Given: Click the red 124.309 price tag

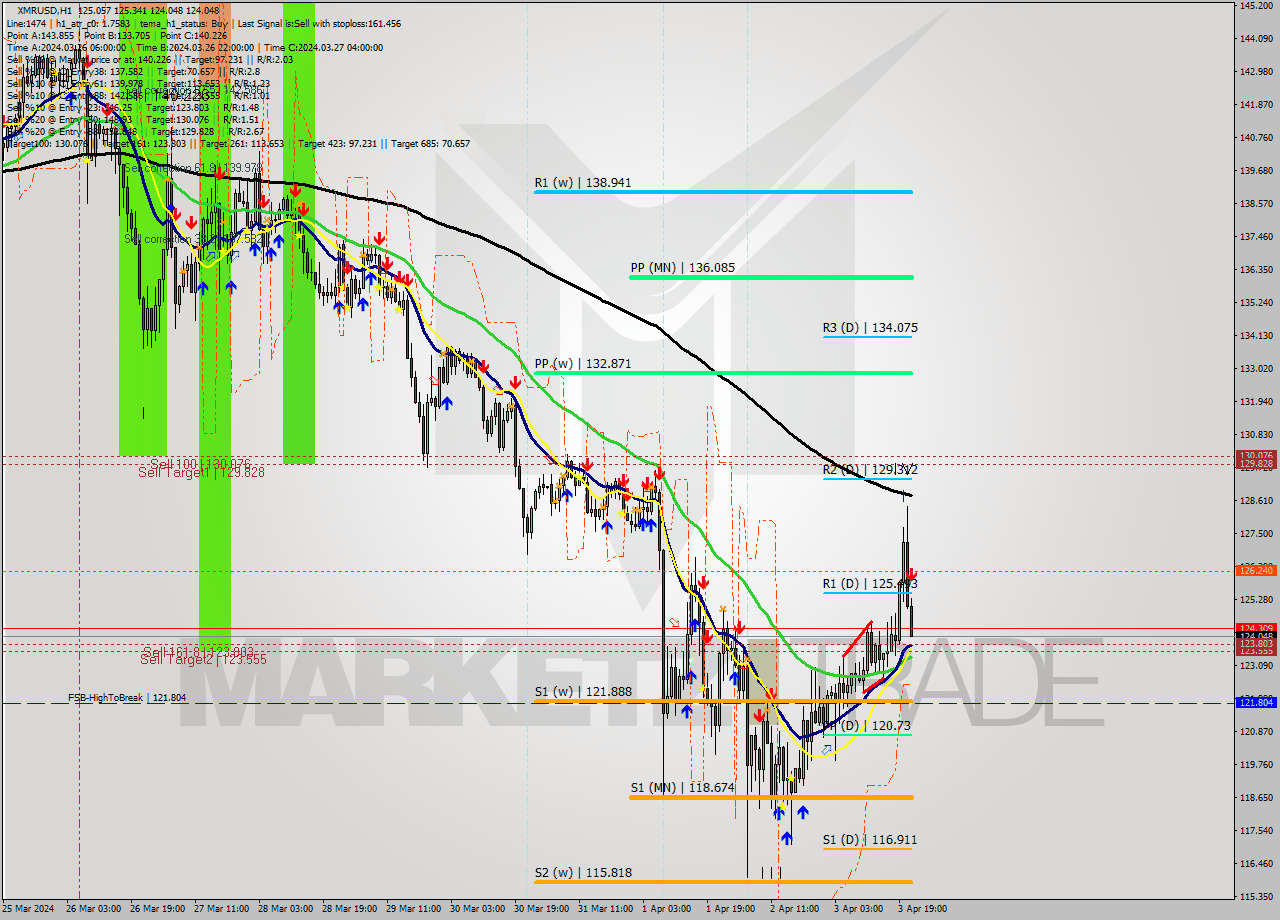Looking at the screenshot, I should click(1256, 628).
